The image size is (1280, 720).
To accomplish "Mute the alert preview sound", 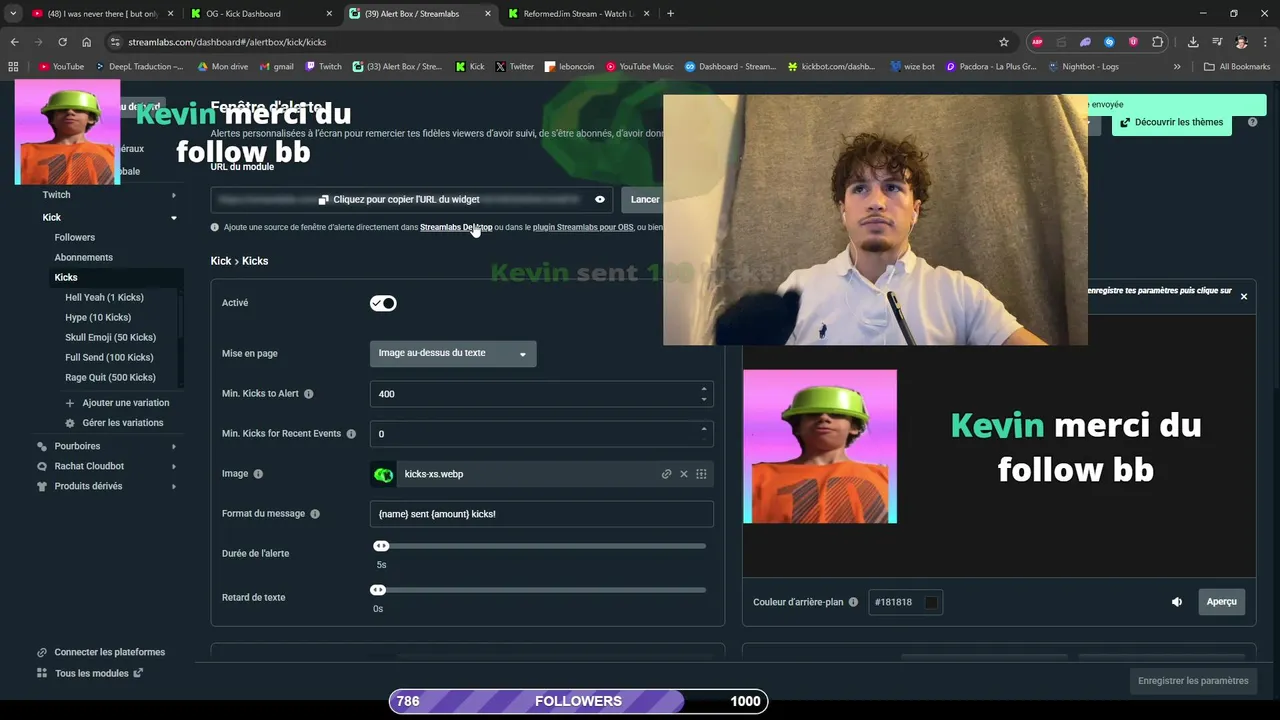I will pos(1177,602).
